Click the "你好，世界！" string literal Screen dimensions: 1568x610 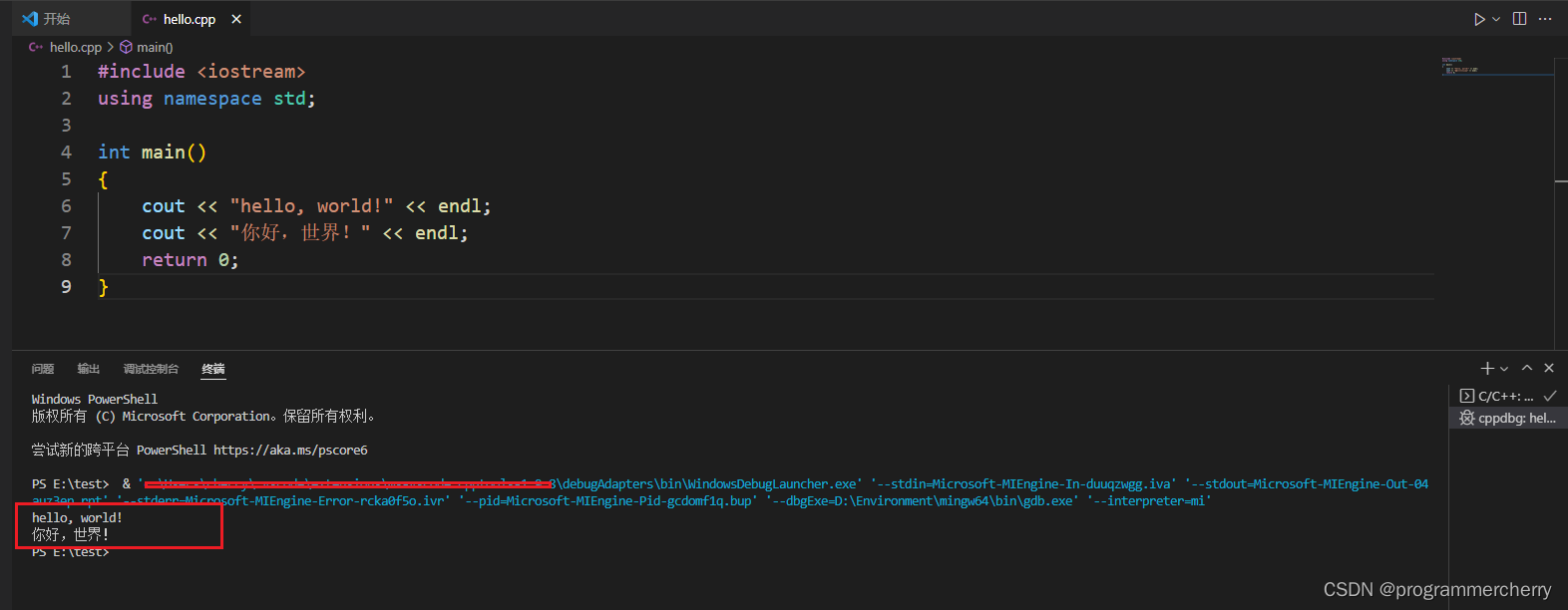pos(300,233)
